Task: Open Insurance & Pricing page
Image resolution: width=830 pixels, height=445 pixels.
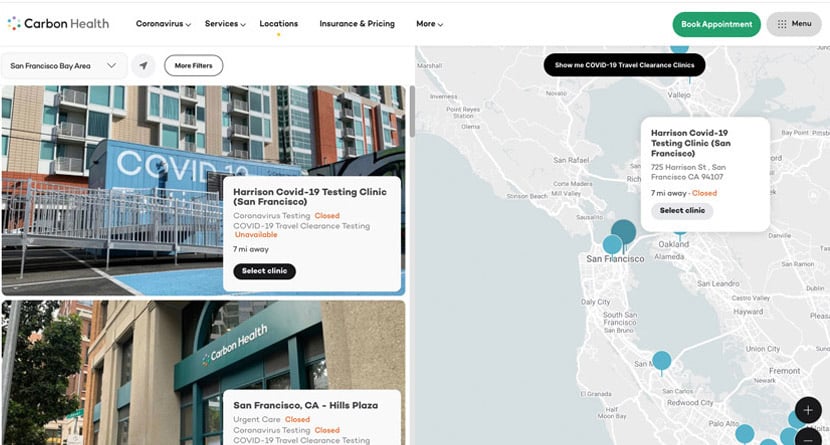Action: (357, 24)
